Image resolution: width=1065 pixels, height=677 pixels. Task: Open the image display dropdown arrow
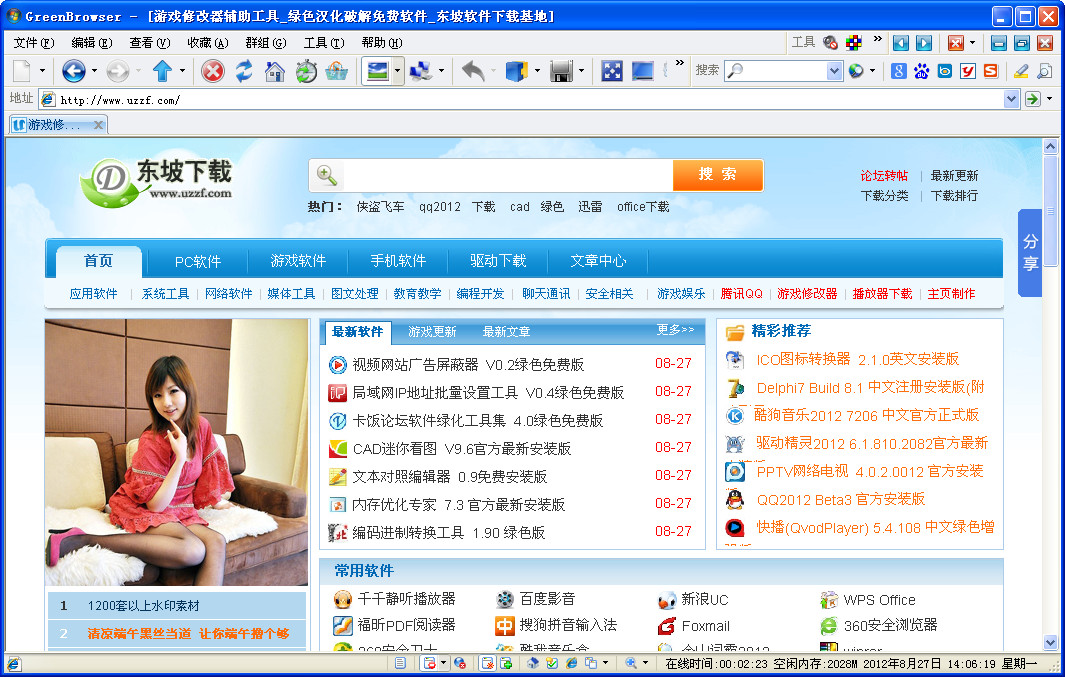tap(398, 71)
